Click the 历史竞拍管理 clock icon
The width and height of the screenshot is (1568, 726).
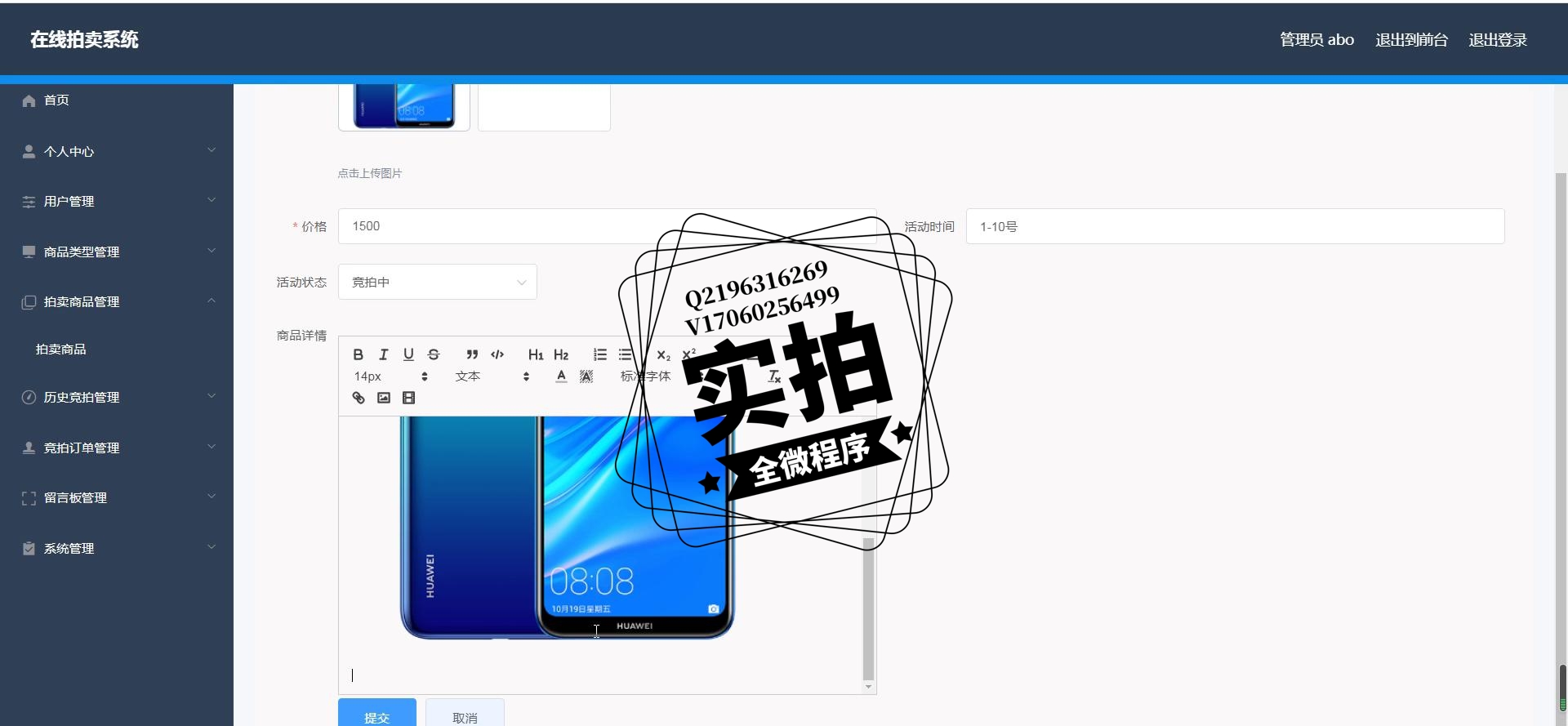point(29,397)
